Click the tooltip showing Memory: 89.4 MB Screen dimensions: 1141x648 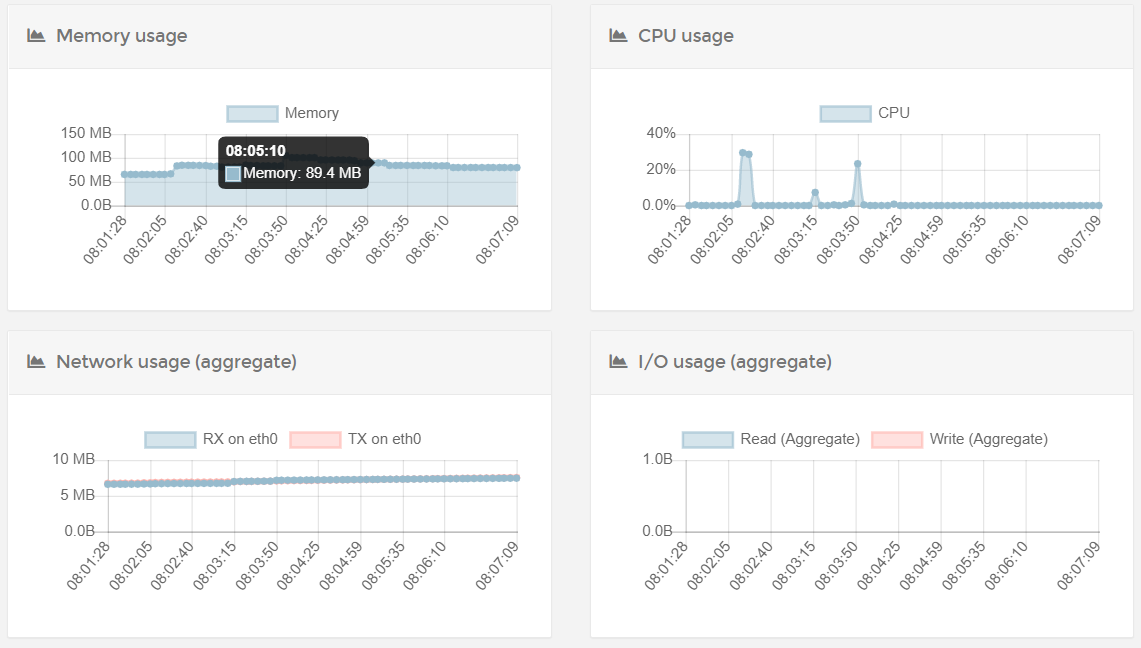[293, 165]
